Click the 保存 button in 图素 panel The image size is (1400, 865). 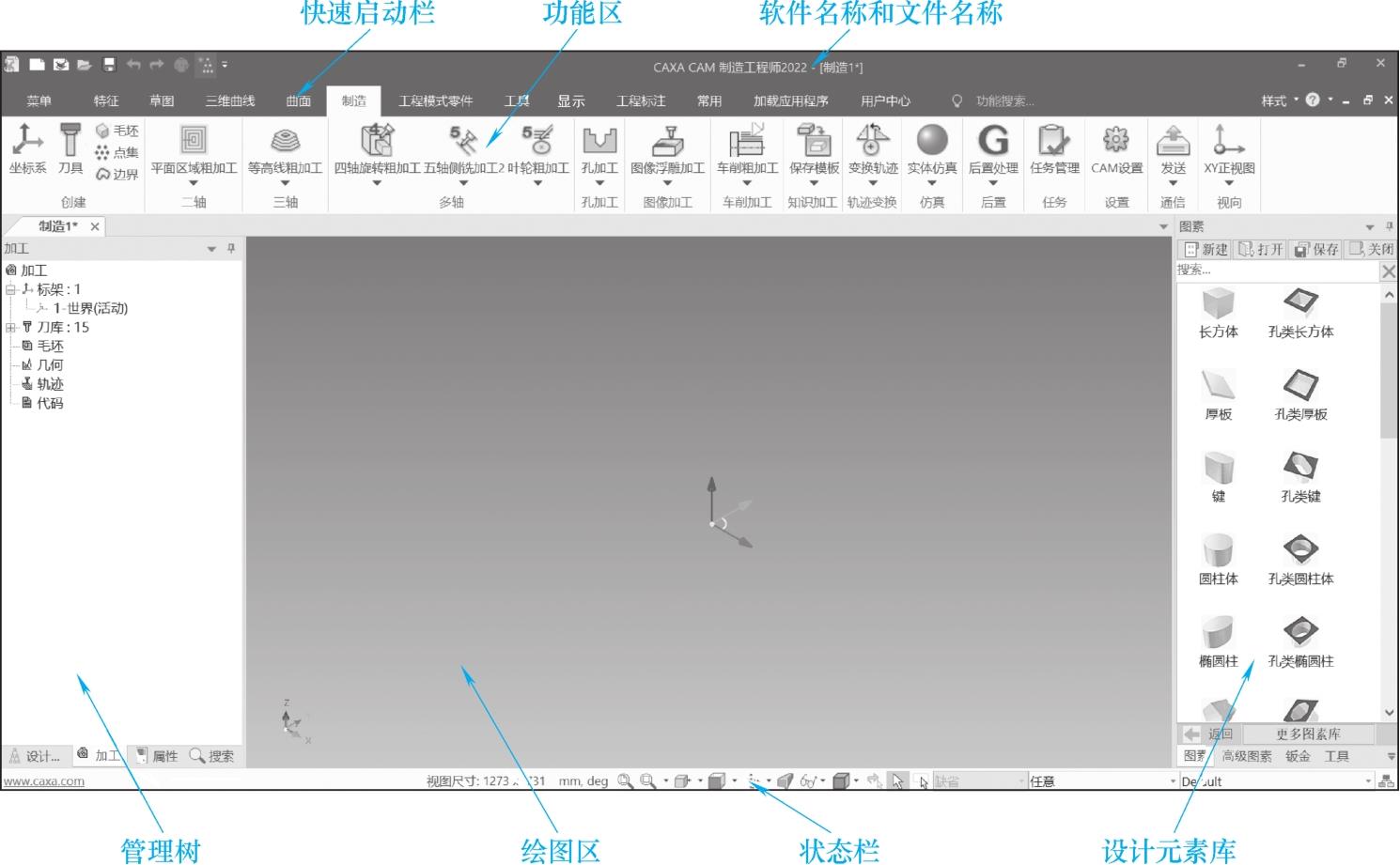(x=1315, y=249)
